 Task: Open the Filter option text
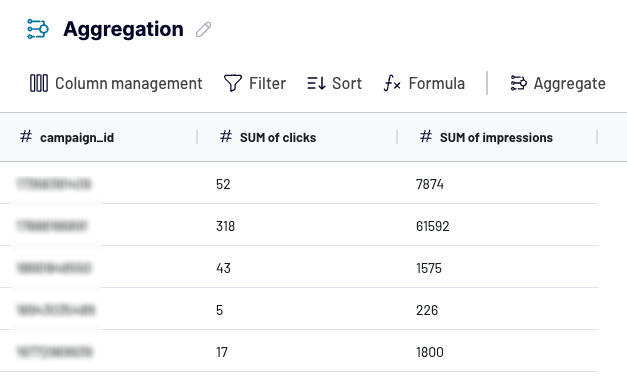coord(268,84)
